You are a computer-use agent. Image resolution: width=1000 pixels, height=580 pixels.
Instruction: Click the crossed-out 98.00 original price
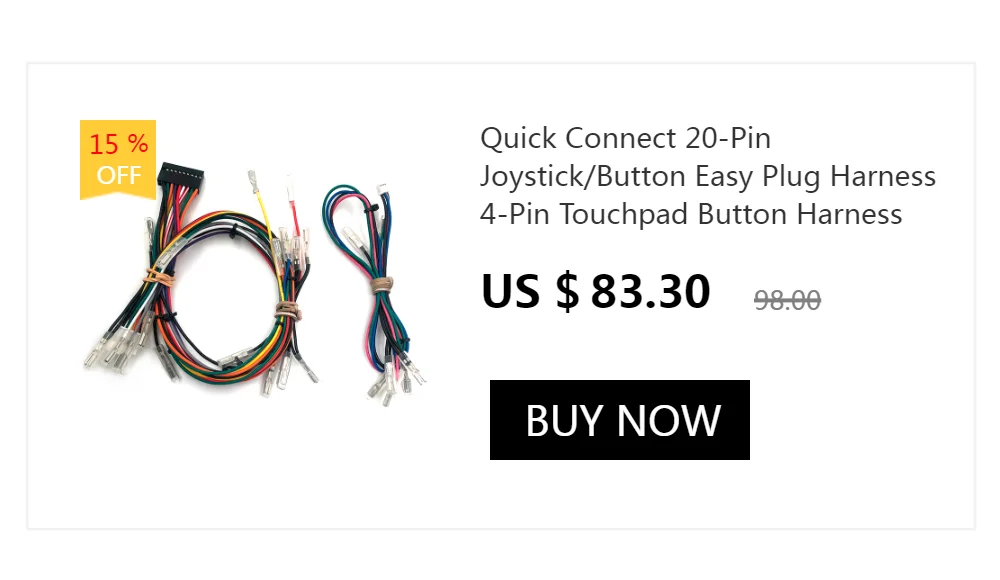(x=787, y=300)
